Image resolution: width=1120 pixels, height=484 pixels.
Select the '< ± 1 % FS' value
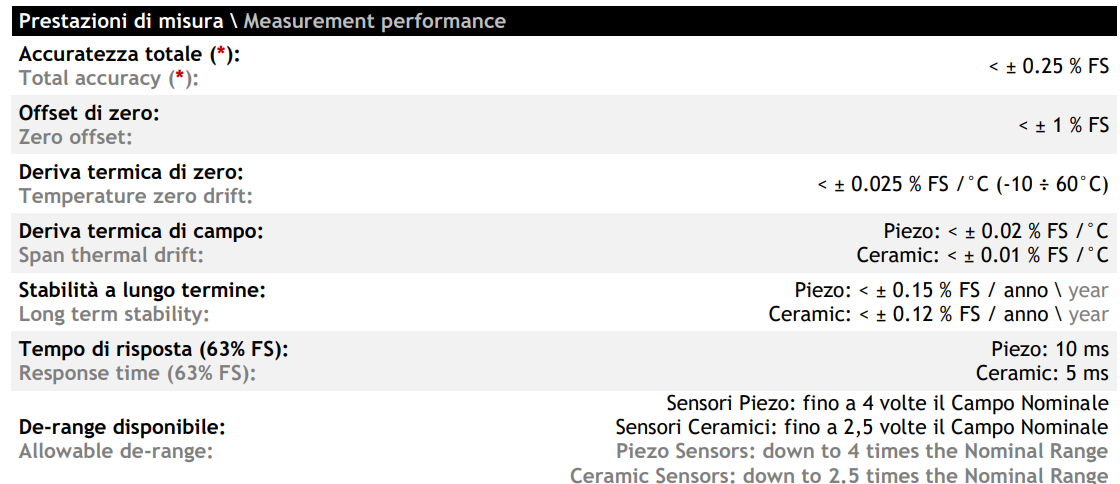pyautogui.click(x=1064, y=125)
